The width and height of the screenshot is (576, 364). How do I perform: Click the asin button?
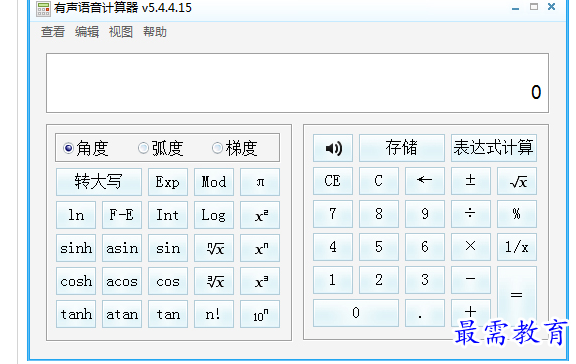tap(122, 248)
